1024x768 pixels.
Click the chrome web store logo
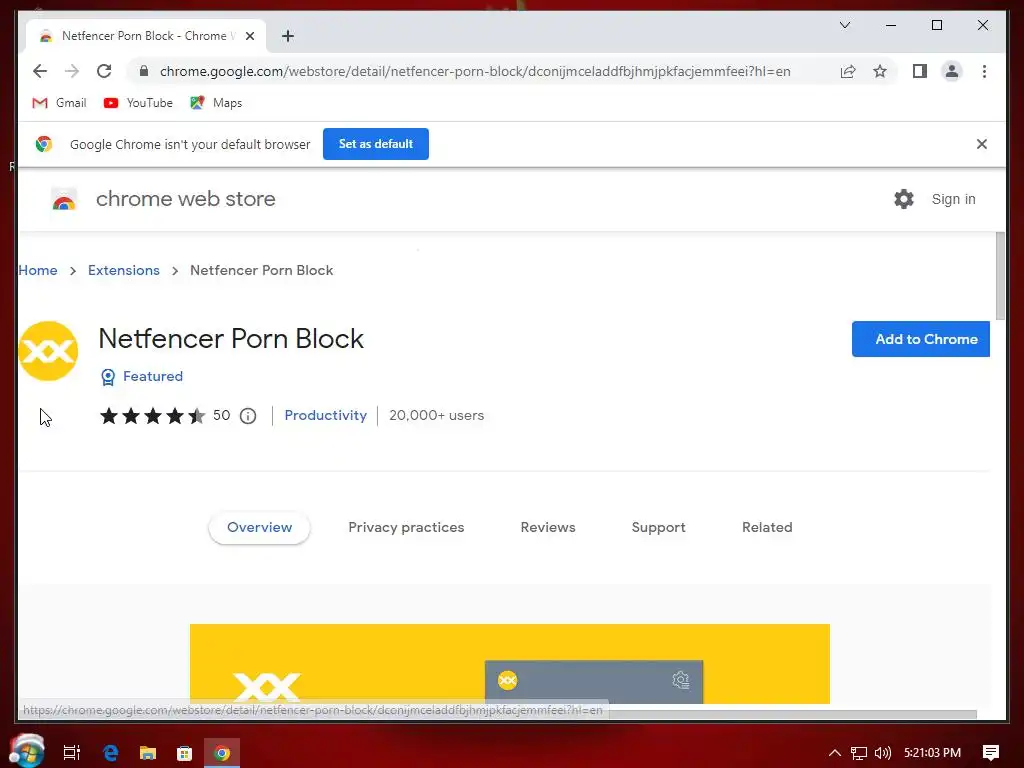pos(163,199)
